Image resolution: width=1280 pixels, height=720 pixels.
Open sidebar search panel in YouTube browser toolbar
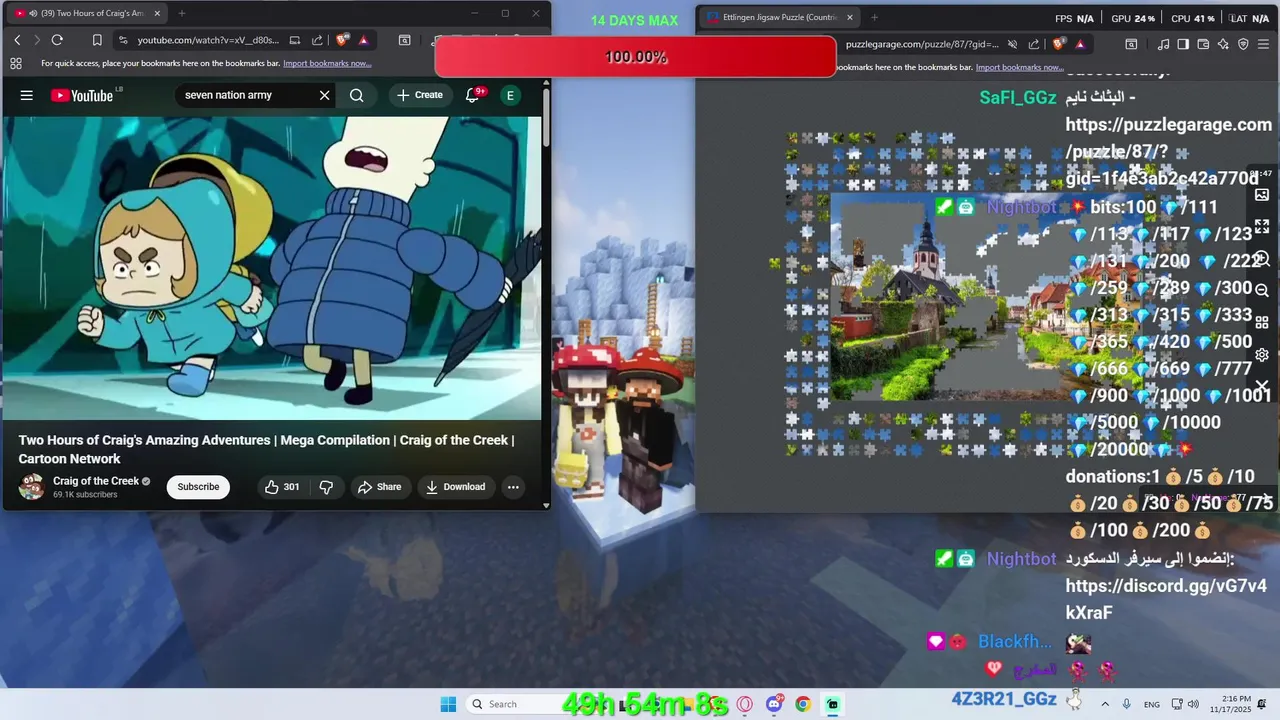point(404,40)
